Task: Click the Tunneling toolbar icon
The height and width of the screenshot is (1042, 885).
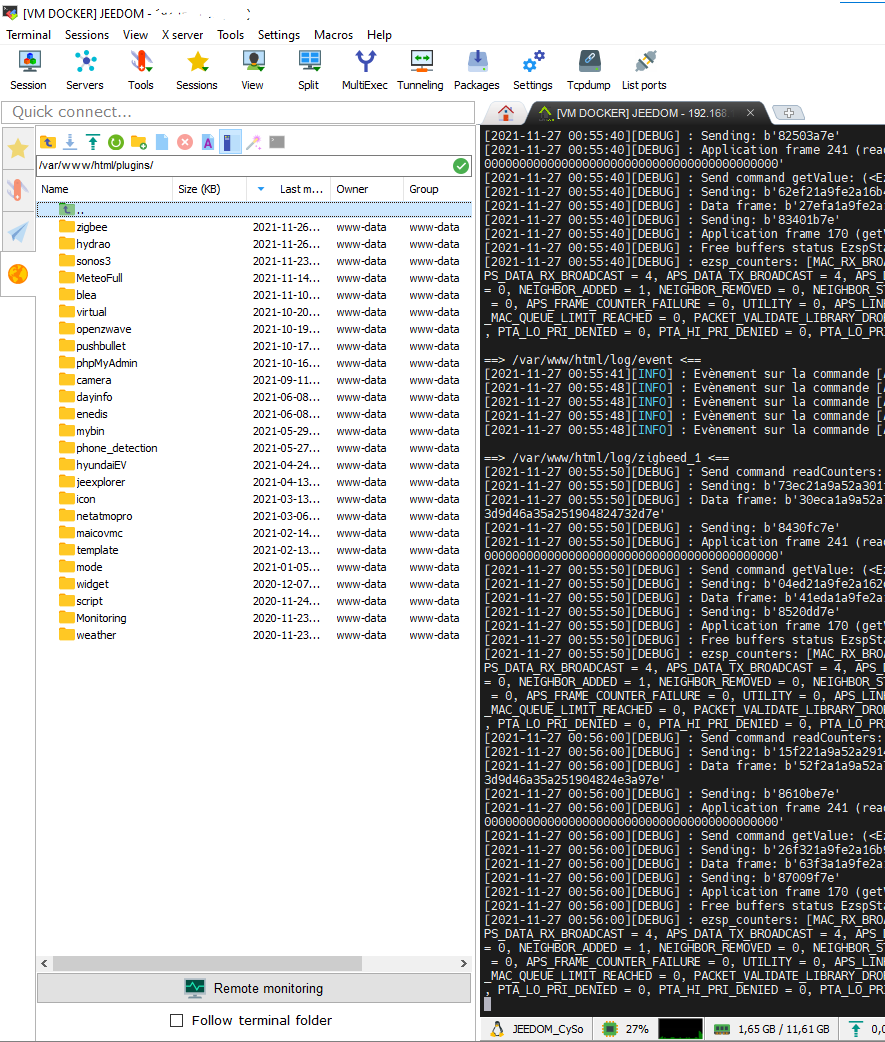Action: (420, 69)
